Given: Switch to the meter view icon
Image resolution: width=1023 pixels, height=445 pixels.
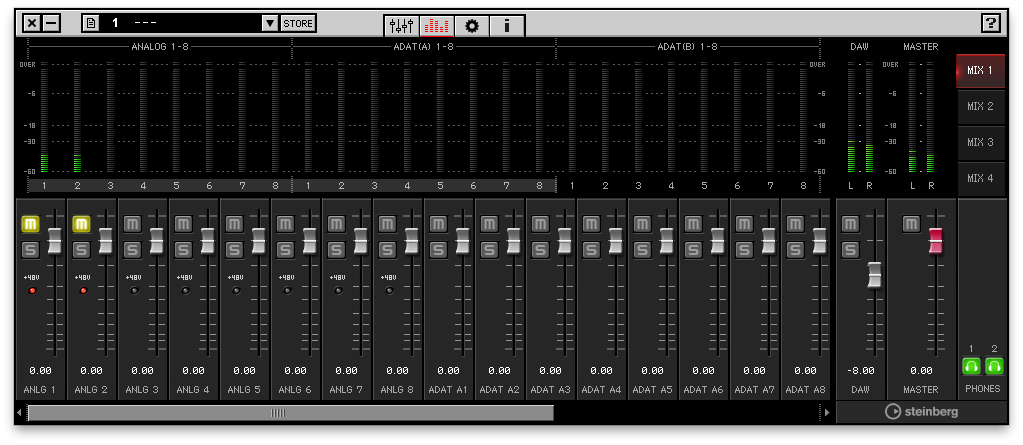Looking at the screenshot, I should [437, 26].
